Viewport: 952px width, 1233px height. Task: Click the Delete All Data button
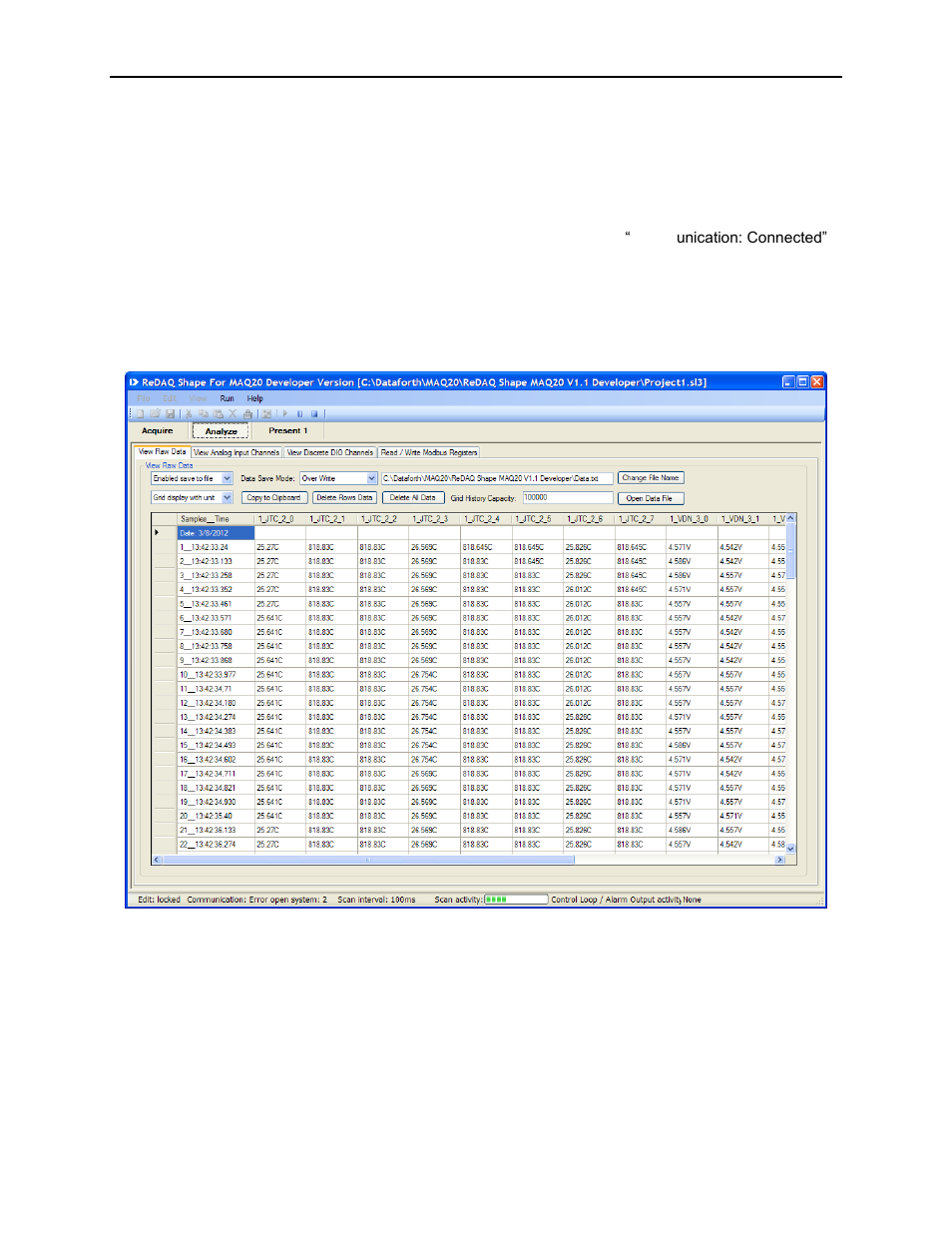(x=412, y=497)
